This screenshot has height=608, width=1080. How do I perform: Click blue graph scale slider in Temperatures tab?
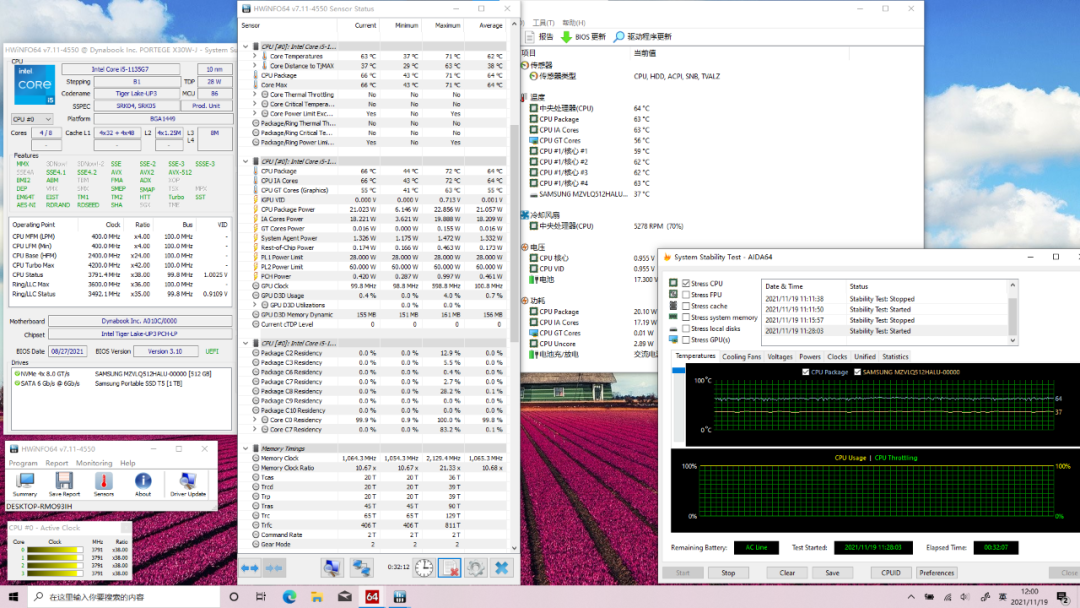coord(678,370)
